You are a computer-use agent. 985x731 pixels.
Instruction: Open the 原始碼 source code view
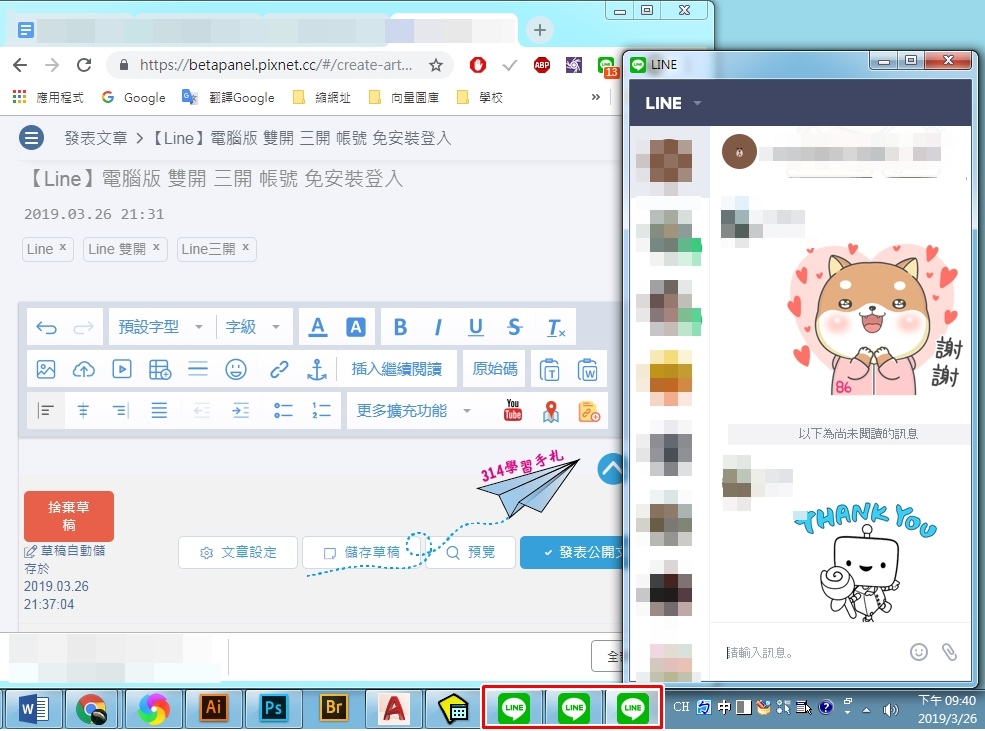click(494, 369)
